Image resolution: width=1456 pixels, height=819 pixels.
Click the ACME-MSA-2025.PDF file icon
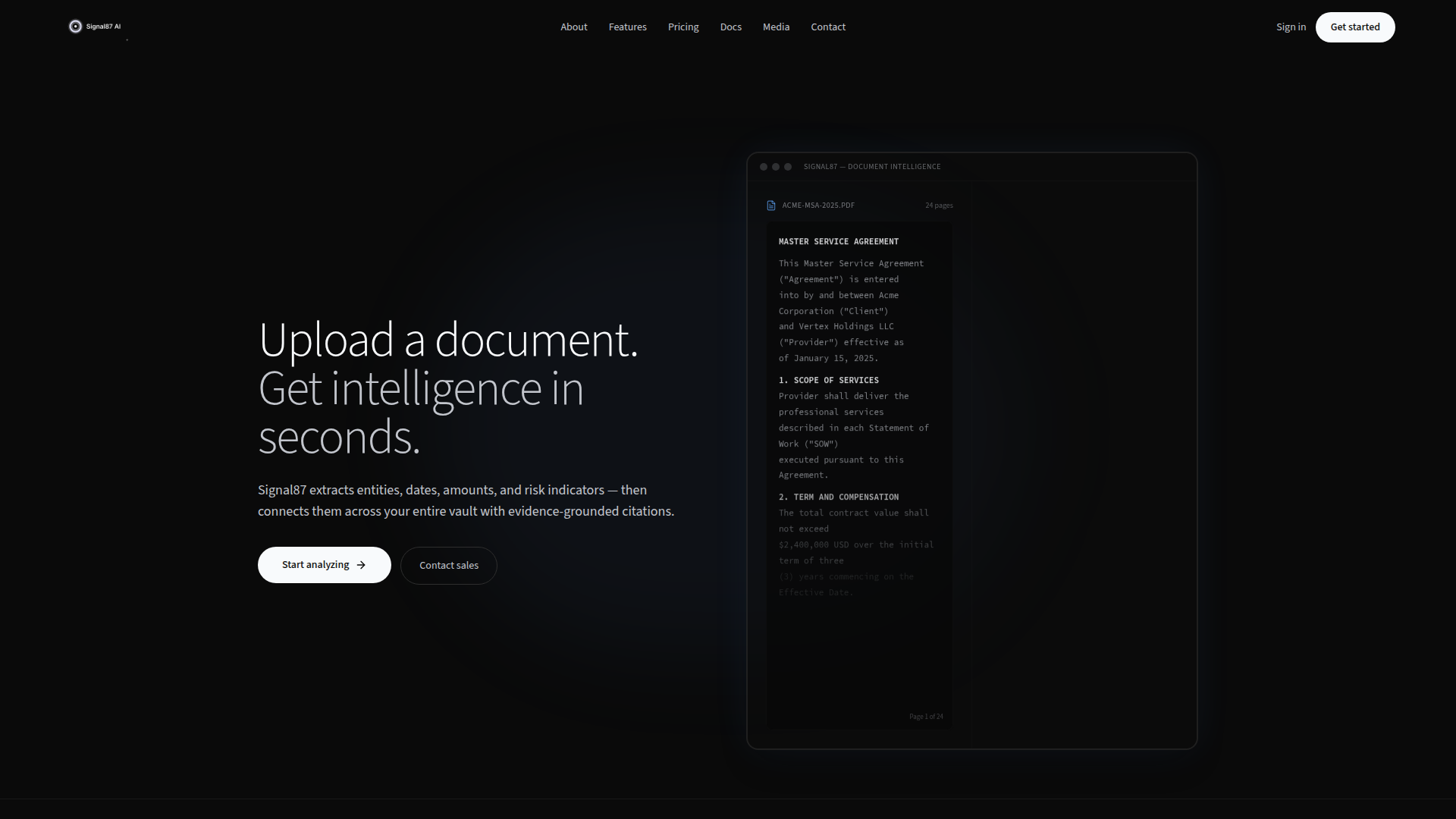(771, 206)
